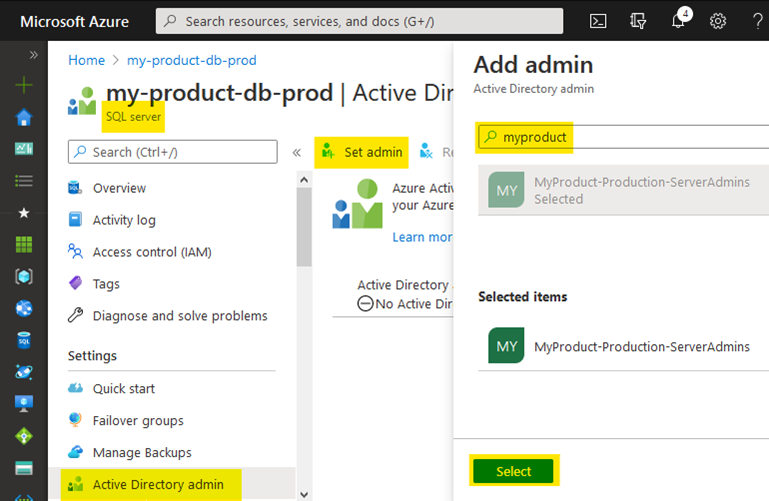The image size is (769, 501).
Task: Open SQL databases icon in left sidebar
Action: [x=24, y=341]
